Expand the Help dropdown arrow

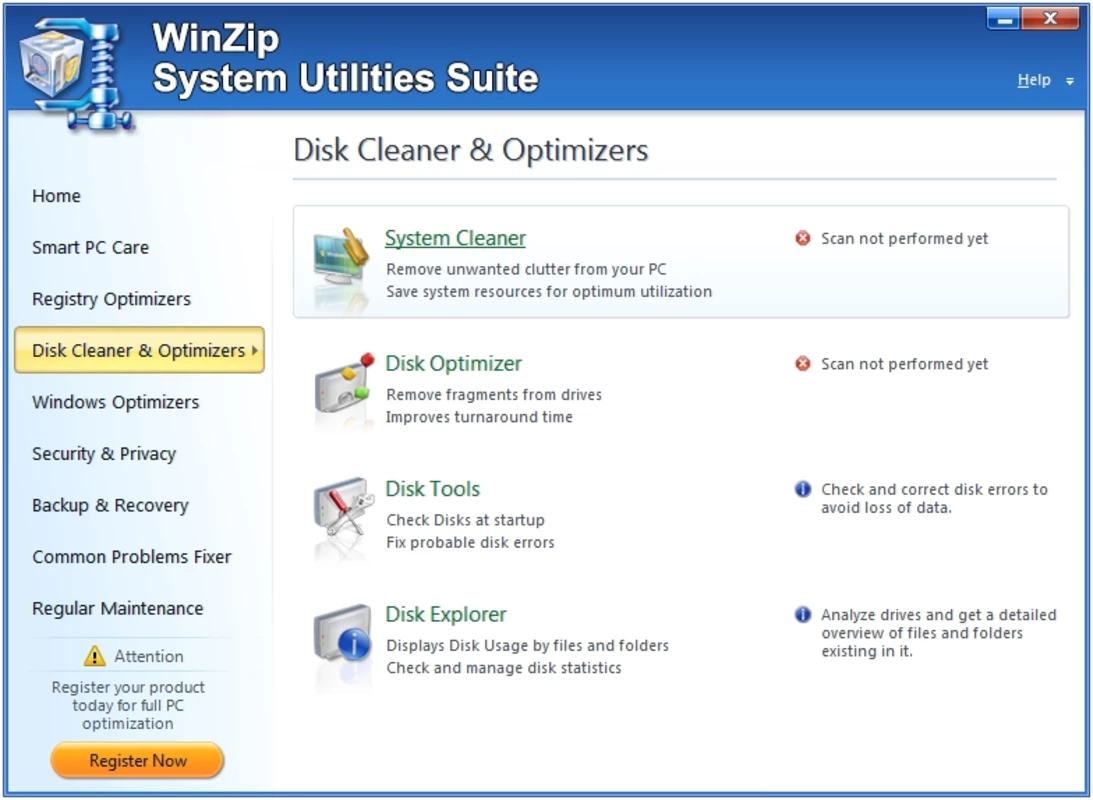[x=1070, y=82]
